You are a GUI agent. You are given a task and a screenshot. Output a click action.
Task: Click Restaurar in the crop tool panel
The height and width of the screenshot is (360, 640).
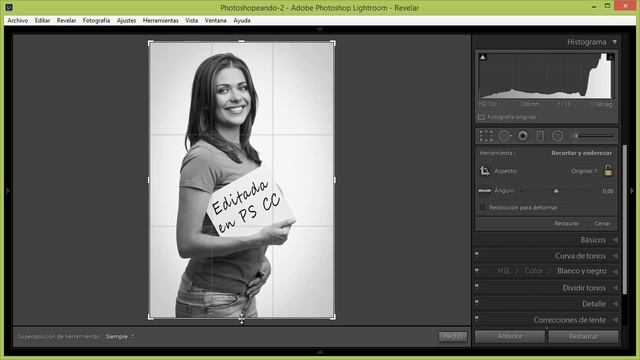pos(566,224)
